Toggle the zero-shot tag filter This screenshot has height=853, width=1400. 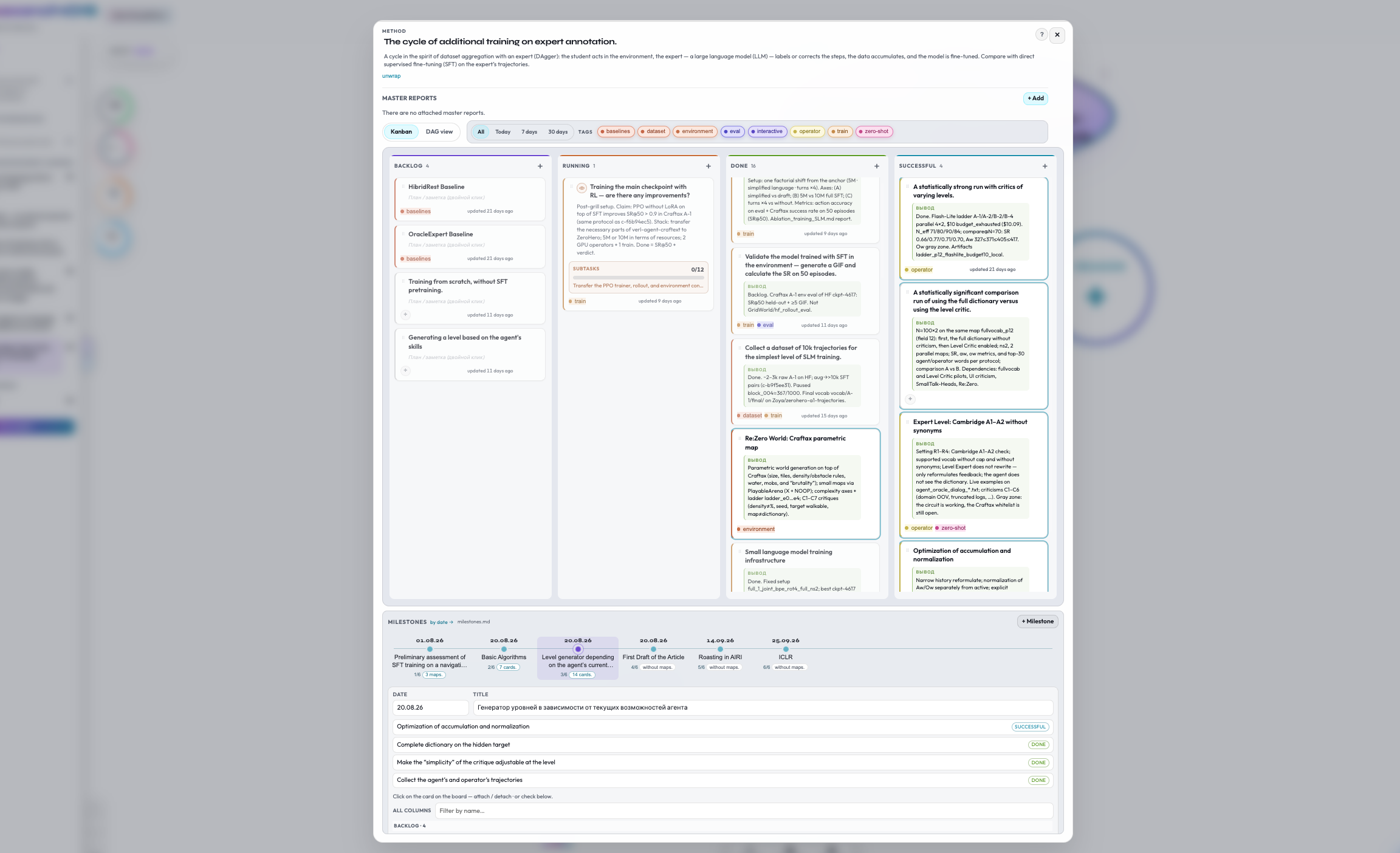coord(874,131)
